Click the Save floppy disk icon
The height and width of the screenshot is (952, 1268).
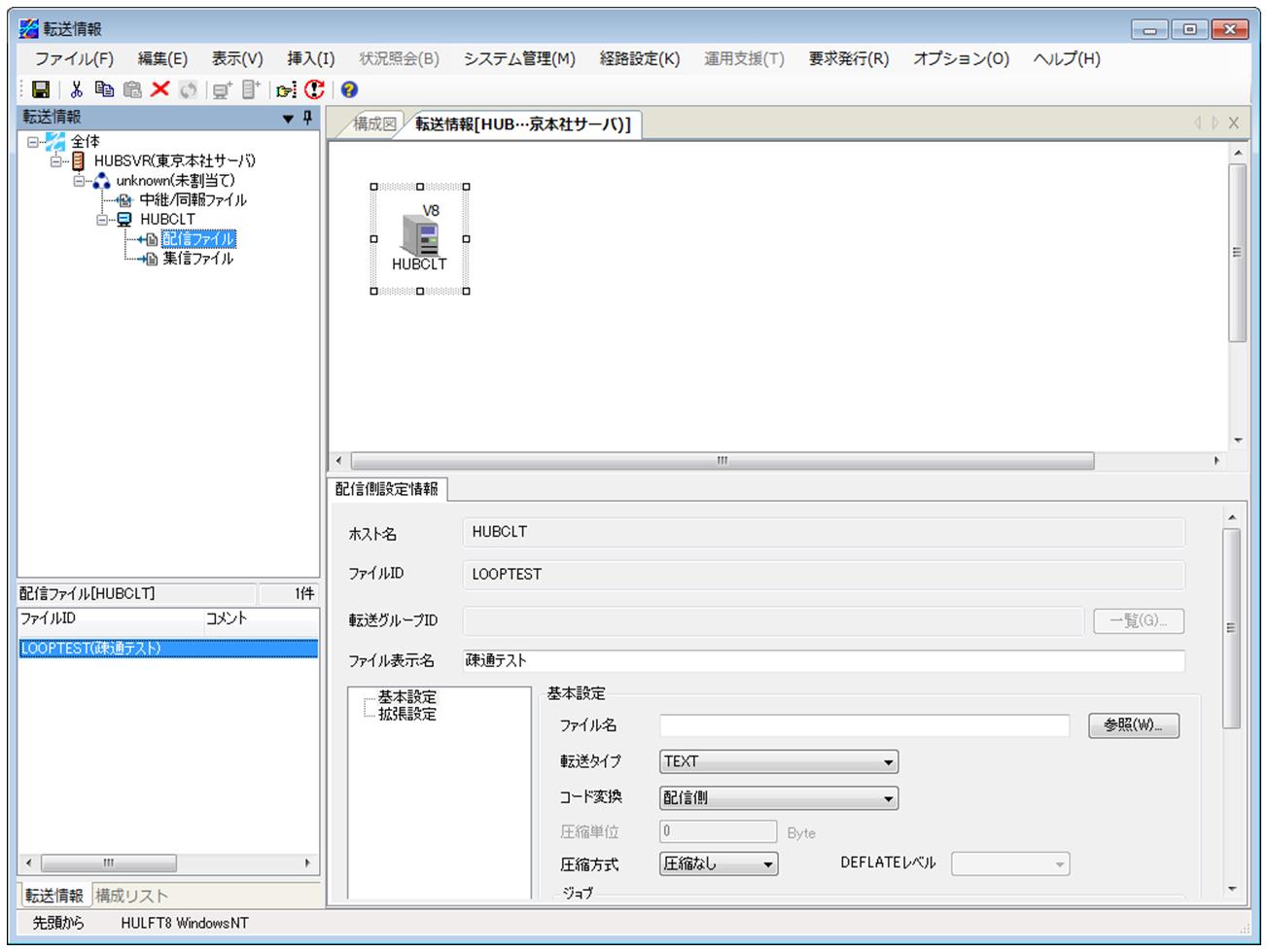tap(41, 89)
